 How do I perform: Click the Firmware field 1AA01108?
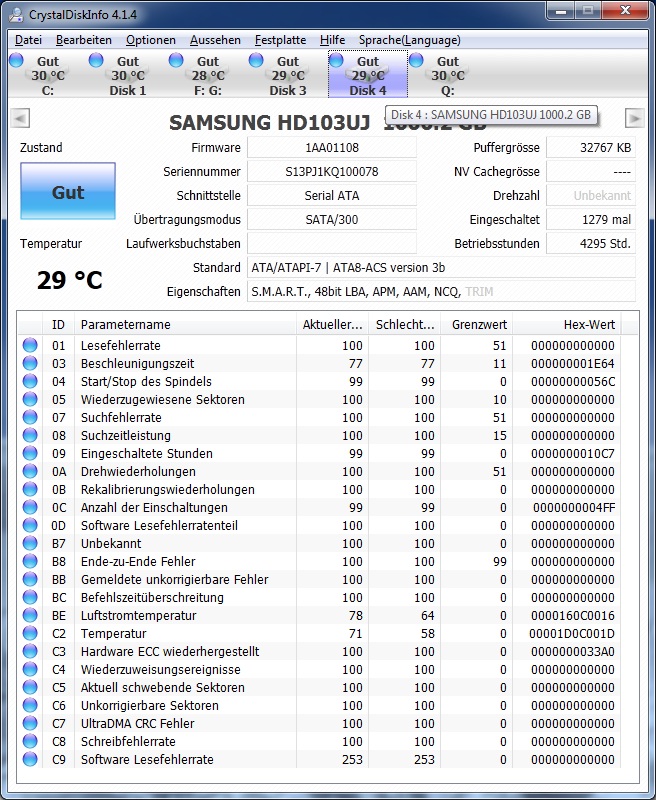tap(332, 147)
